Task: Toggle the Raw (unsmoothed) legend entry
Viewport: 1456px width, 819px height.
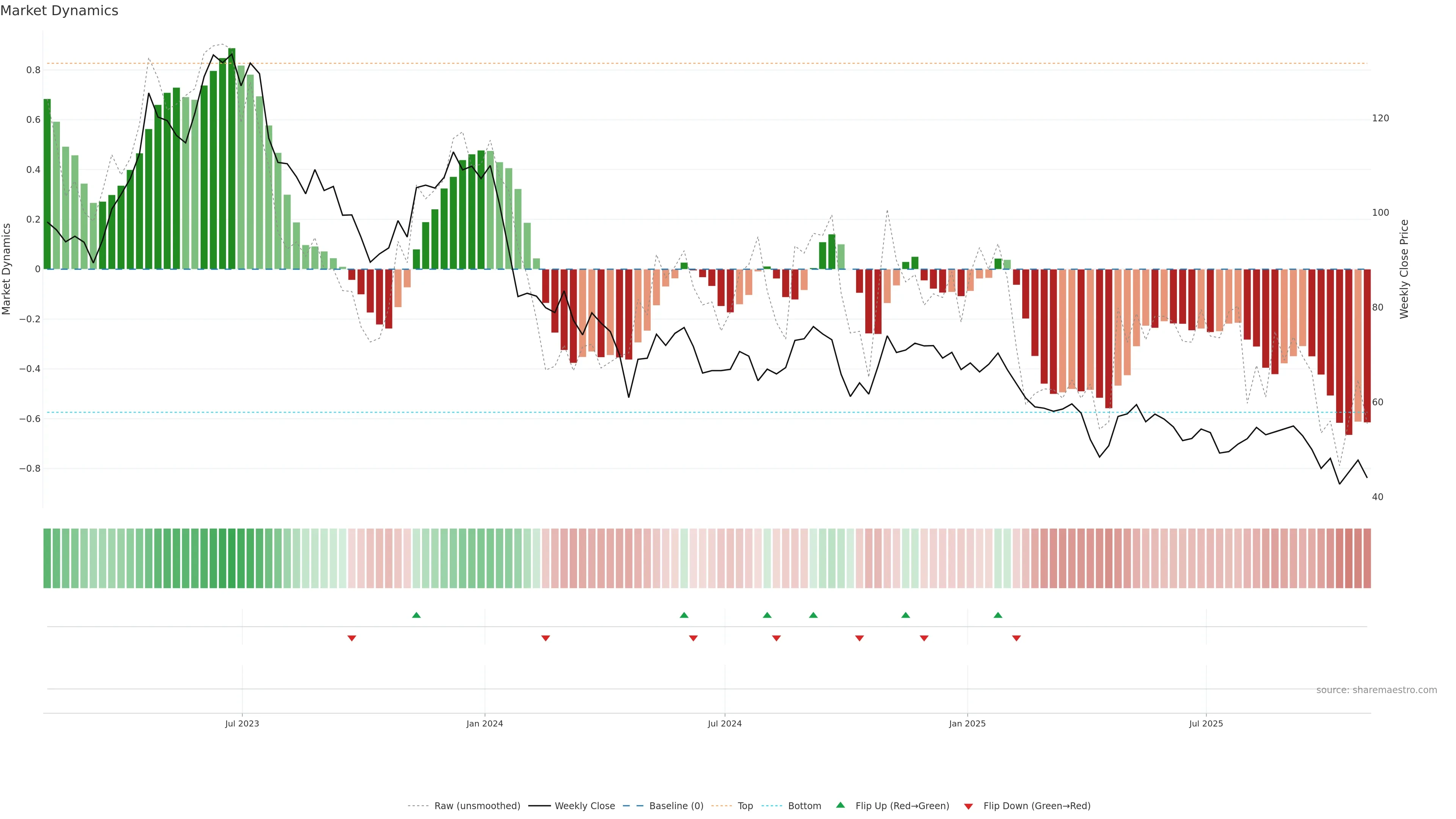Action: [477, 806]
